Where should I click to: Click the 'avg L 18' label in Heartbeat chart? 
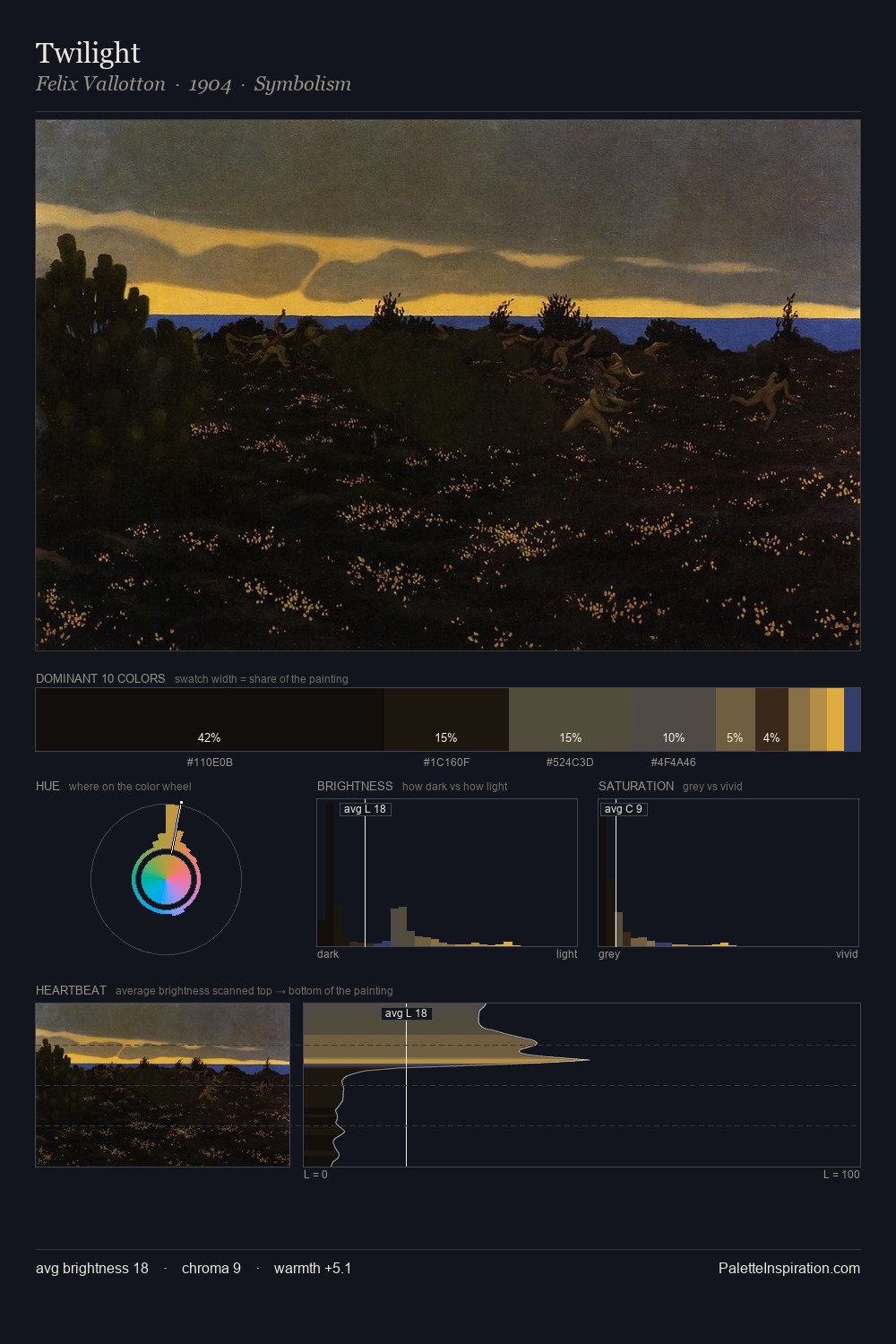pyautogui.click(x=407, y=1013)
